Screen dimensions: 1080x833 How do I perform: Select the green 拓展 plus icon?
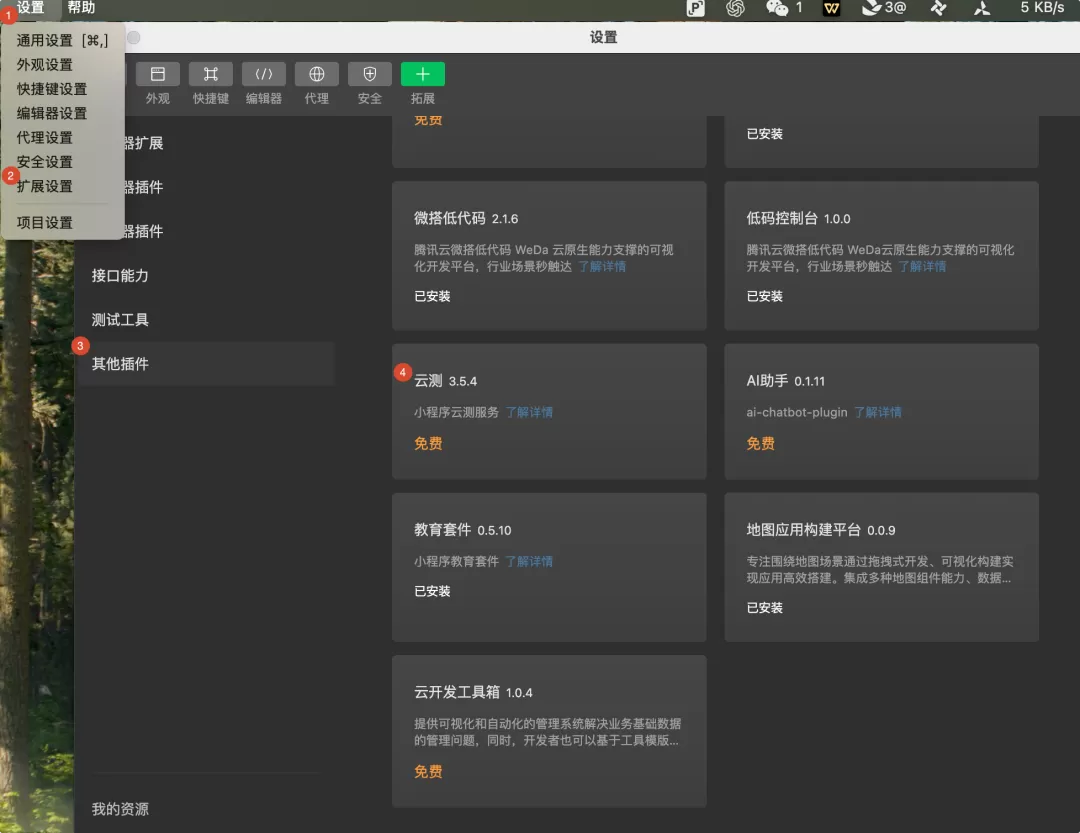[x=423, y=74]
